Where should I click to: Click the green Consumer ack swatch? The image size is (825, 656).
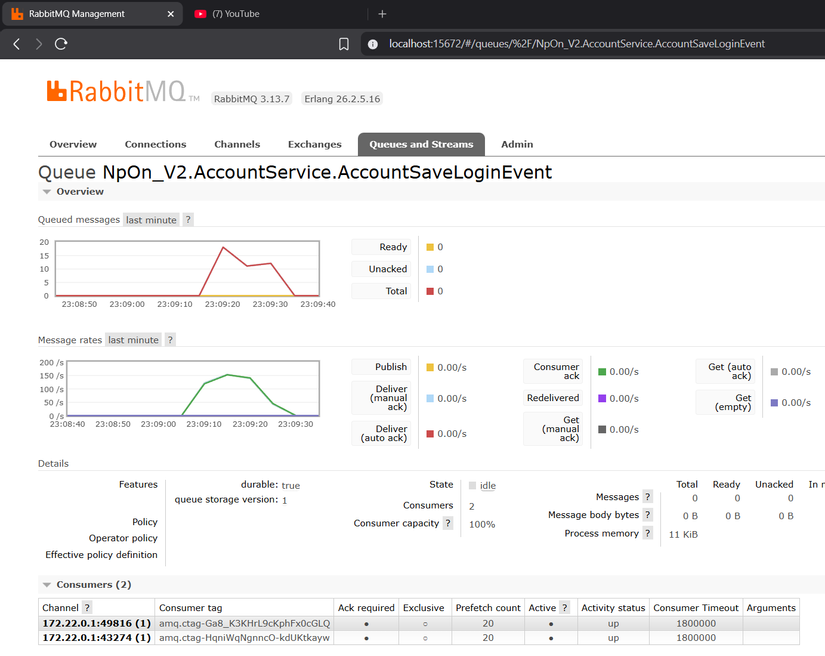(602, 372)
